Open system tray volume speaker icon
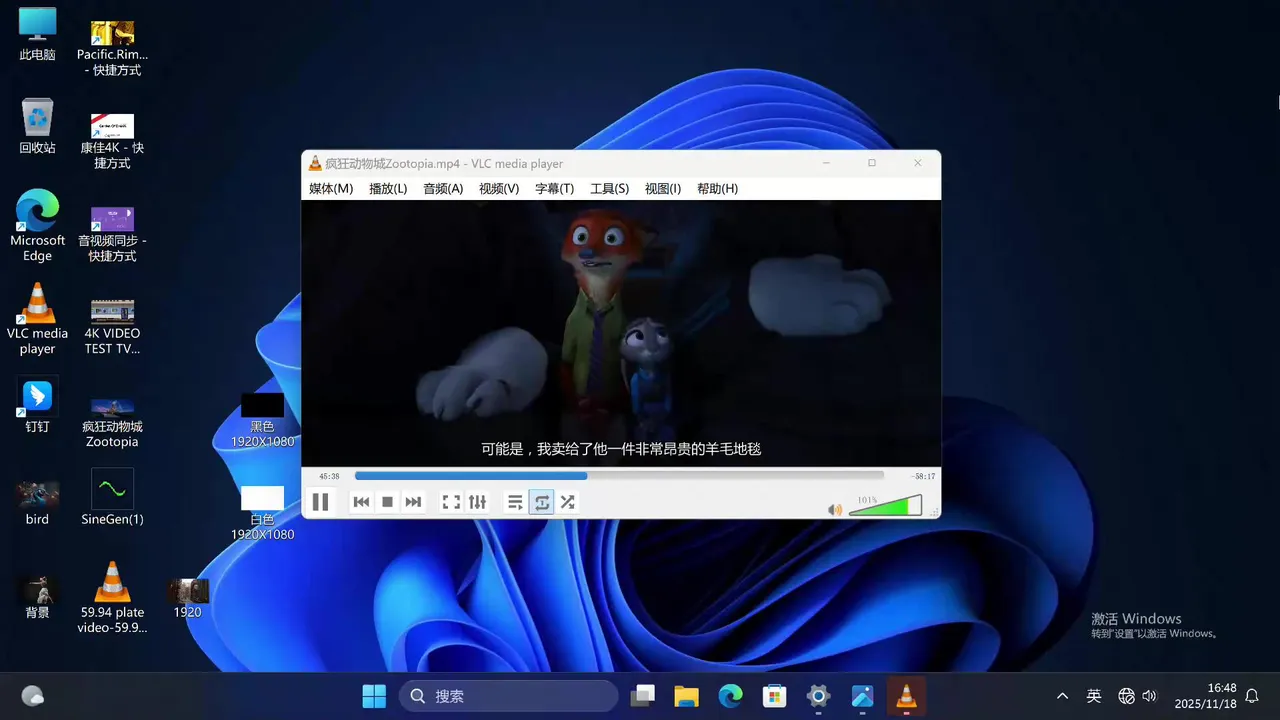The width and height of the screenshot is (1280, 720). click(1149, 696)
